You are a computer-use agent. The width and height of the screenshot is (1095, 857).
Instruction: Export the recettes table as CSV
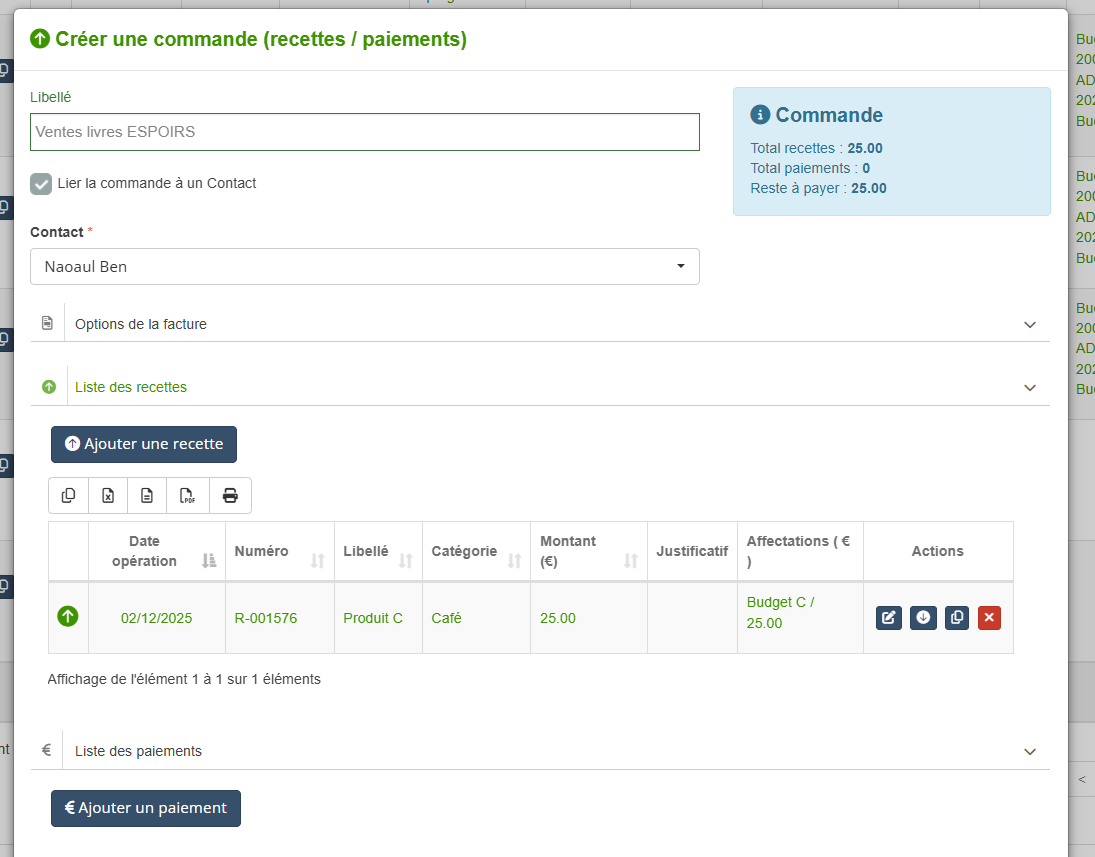(147, 495)
